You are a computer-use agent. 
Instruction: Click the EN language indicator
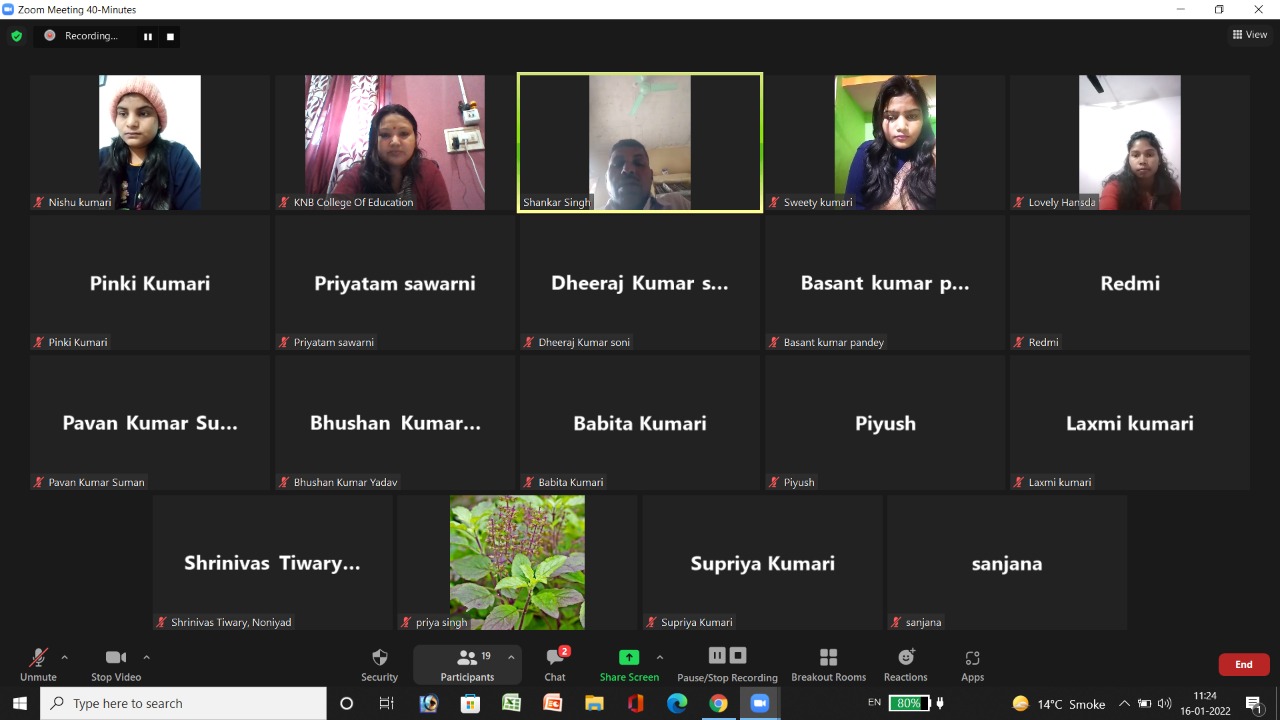coord(874,703)
